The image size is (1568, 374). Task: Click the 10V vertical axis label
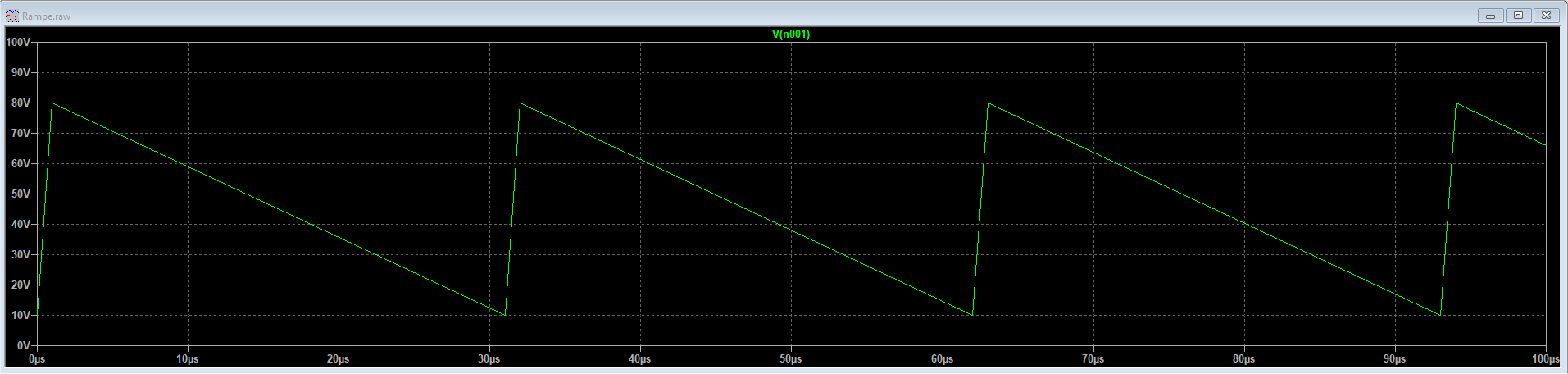click(21, 316)
